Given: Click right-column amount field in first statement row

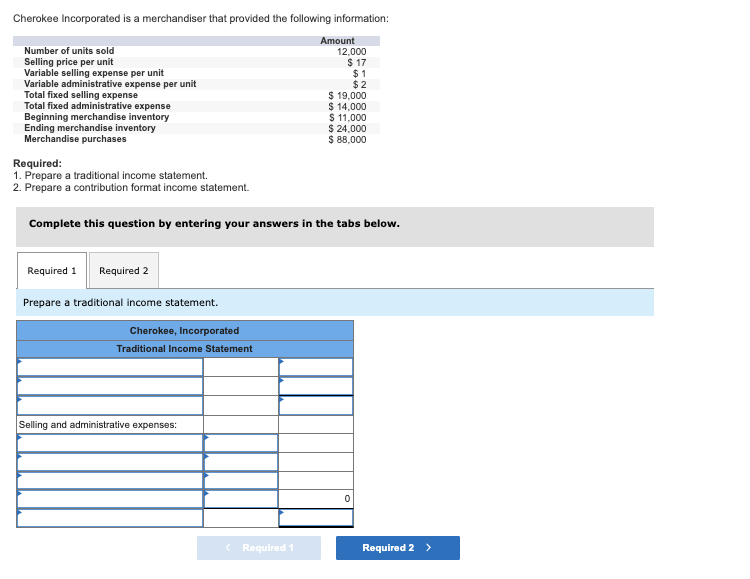Looking at the screenshot, I should (316, 367).
